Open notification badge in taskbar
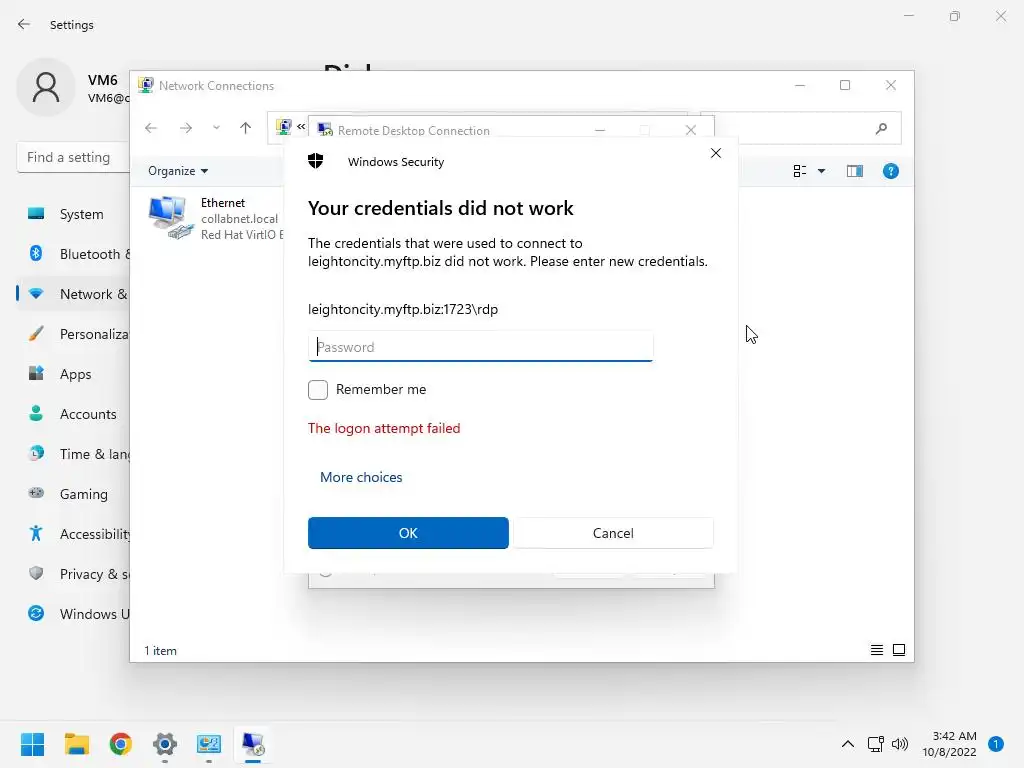The height and width of the screenshot is (768, 1024). [x=996, y=744]
